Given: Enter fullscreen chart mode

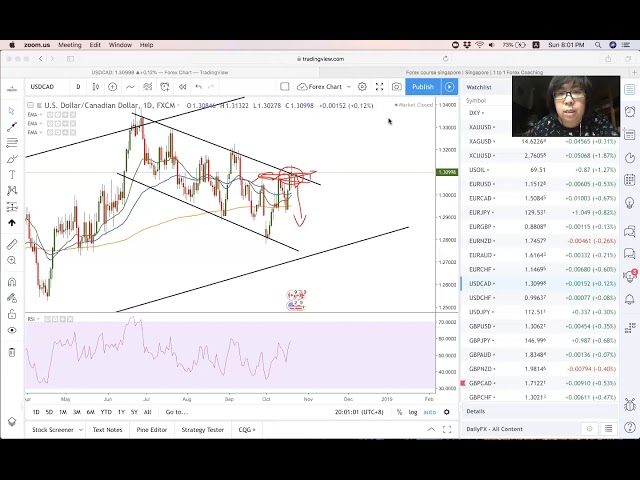Looking at the screenshot, I should 379,87.
